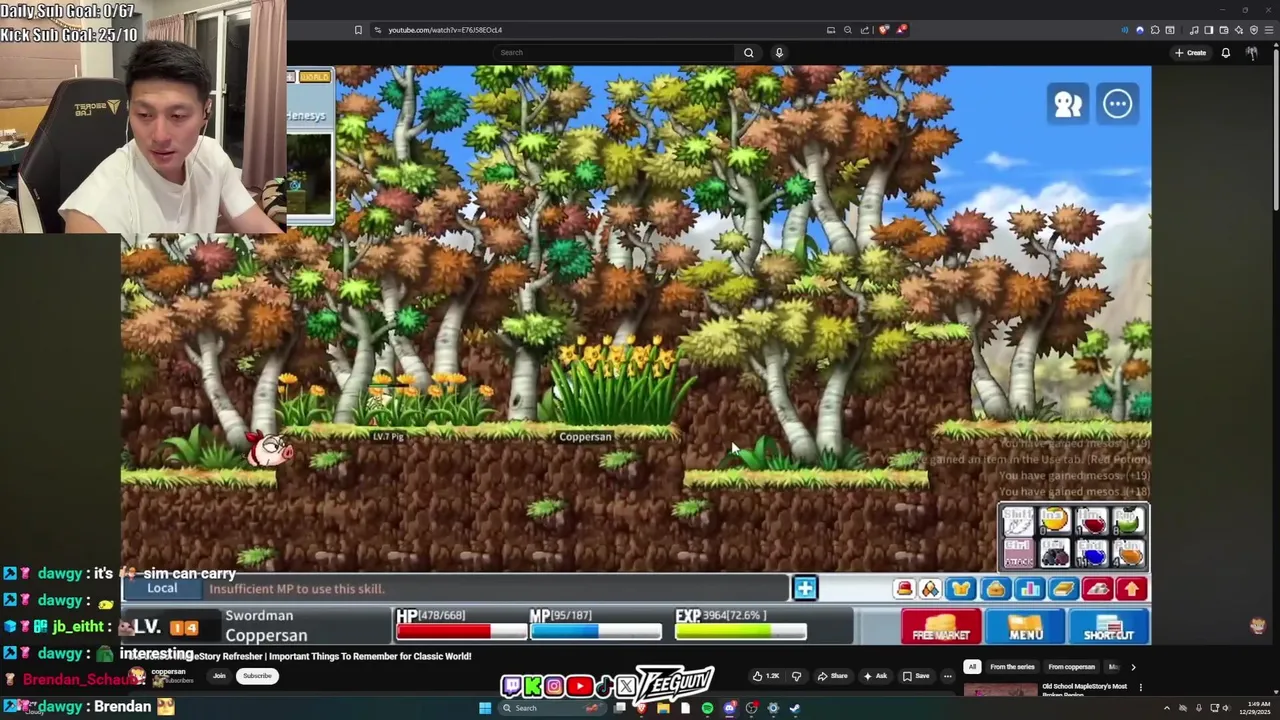The width and height of the screenshot is (1280, 720).
Task: Click the Henesys minimap panel
Action: point(309,146)
